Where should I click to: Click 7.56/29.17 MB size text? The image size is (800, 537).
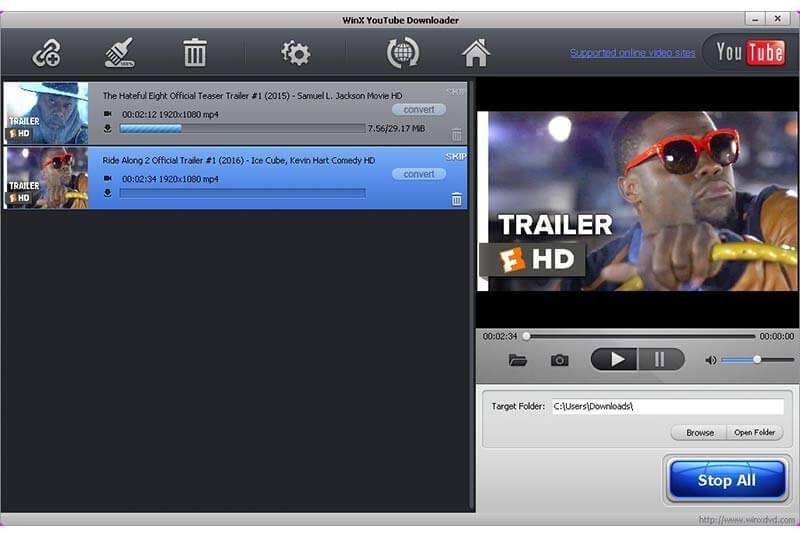coord(396,129)
